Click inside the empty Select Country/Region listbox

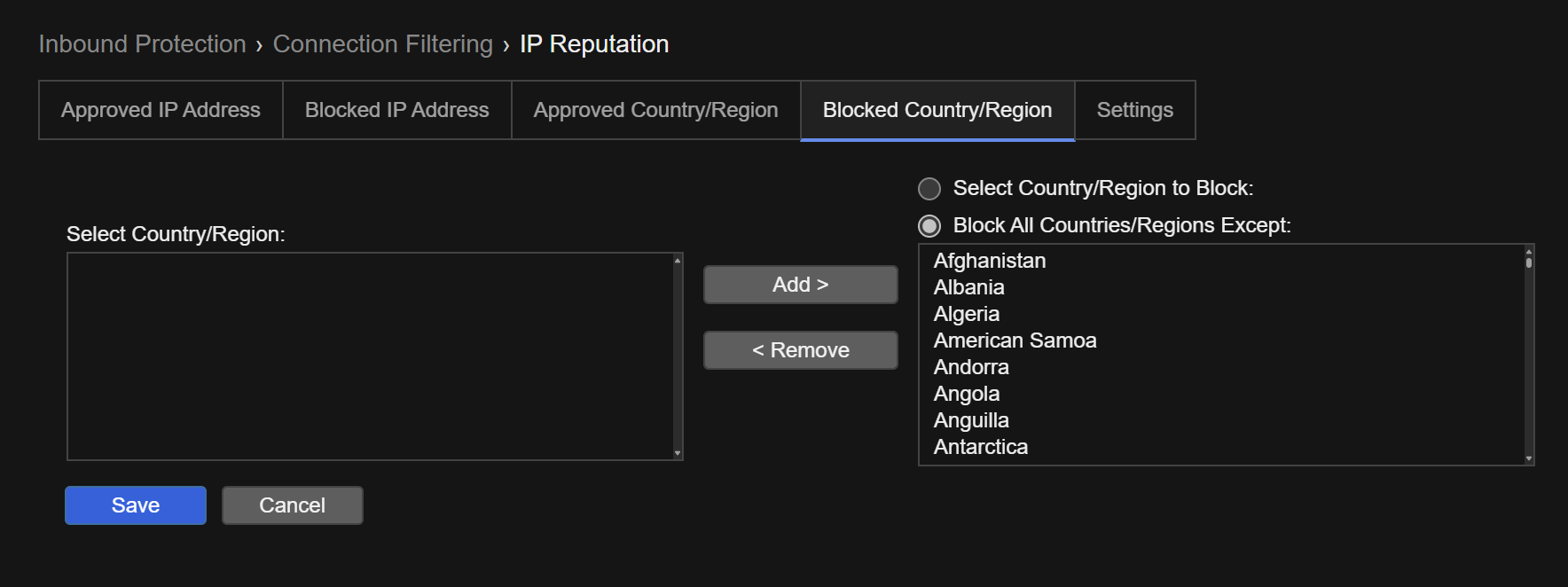coord(369,356)
